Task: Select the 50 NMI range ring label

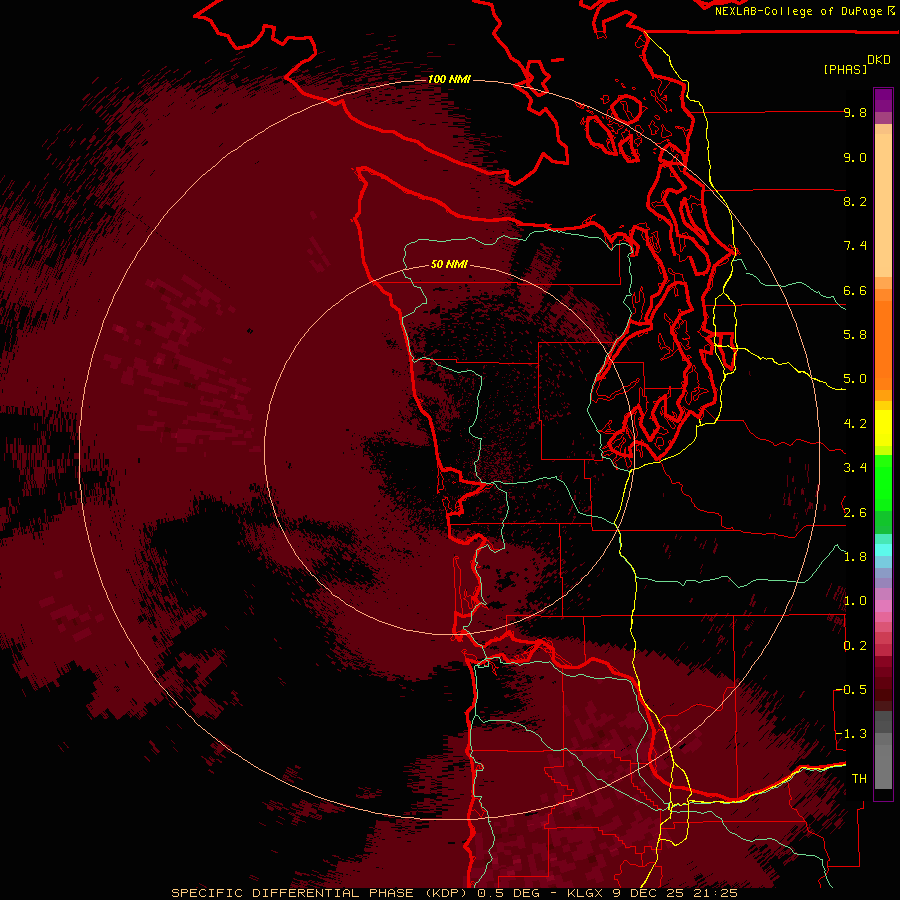Action: pyautogui.click(x=449, y=264)
